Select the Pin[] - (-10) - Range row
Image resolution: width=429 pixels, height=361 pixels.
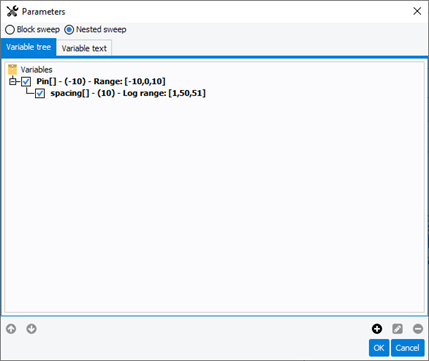(x=101, y=81)
